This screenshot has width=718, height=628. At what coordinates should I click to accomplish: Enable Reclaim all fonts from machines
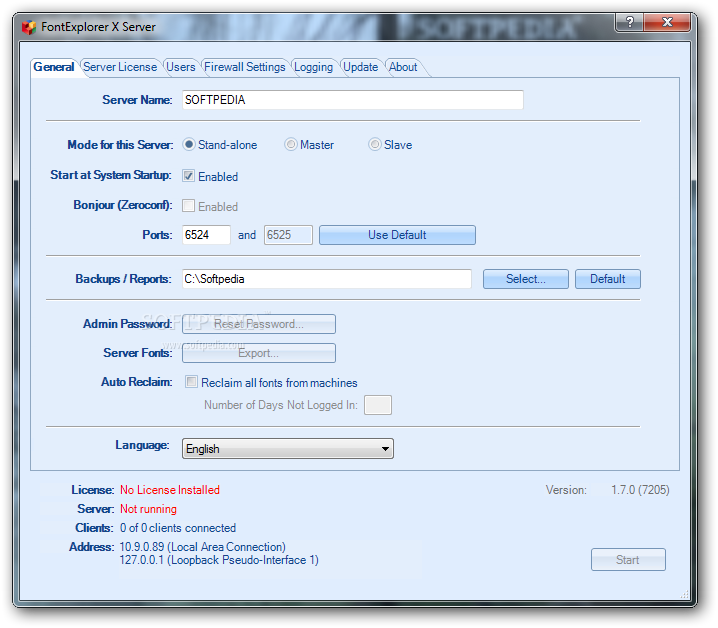(191, 382)
